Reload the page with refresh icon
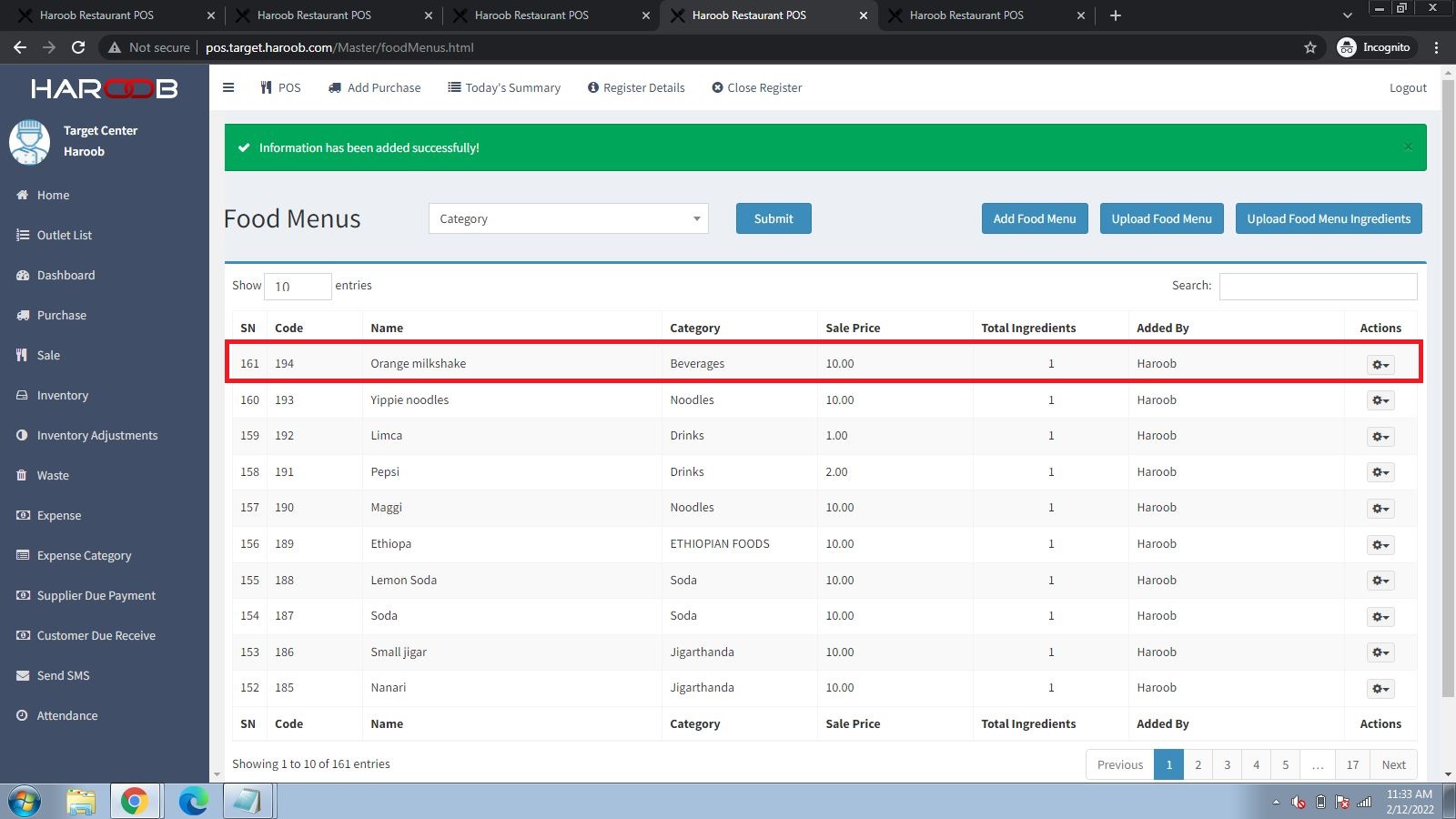 [78, 47]
